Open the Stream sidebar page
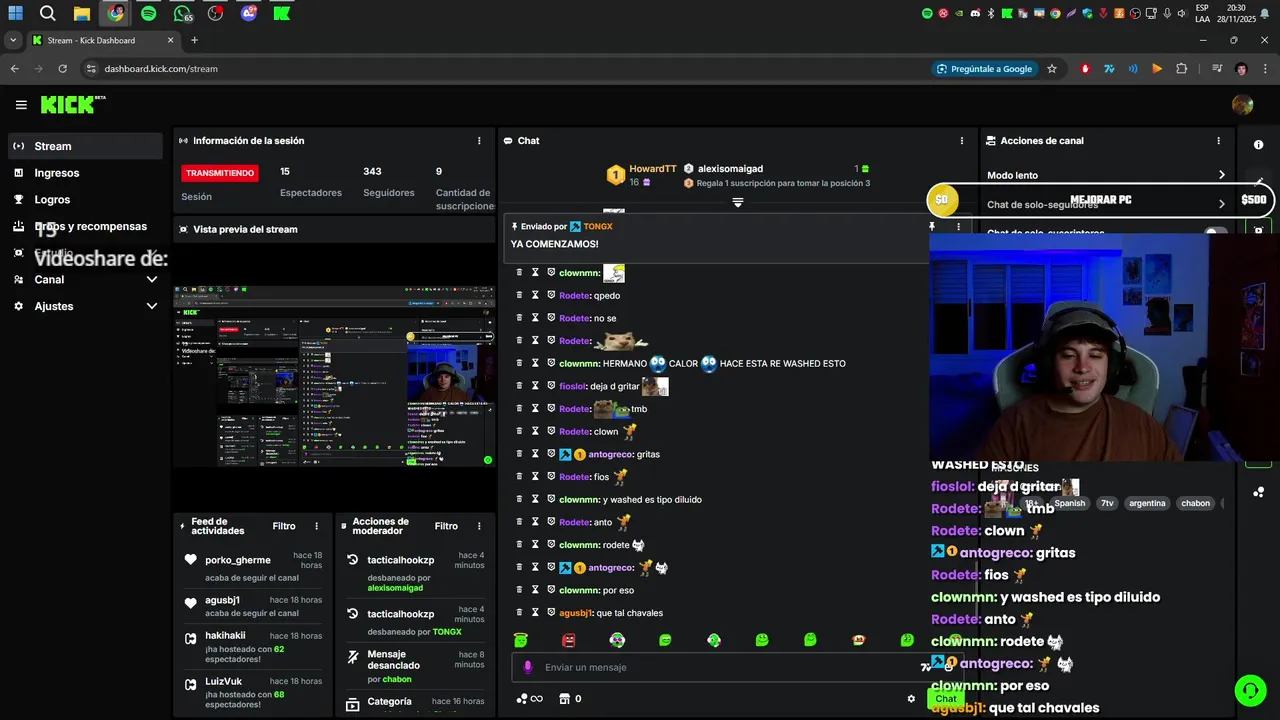This screenshot has height=720, width=1280. 85,146
